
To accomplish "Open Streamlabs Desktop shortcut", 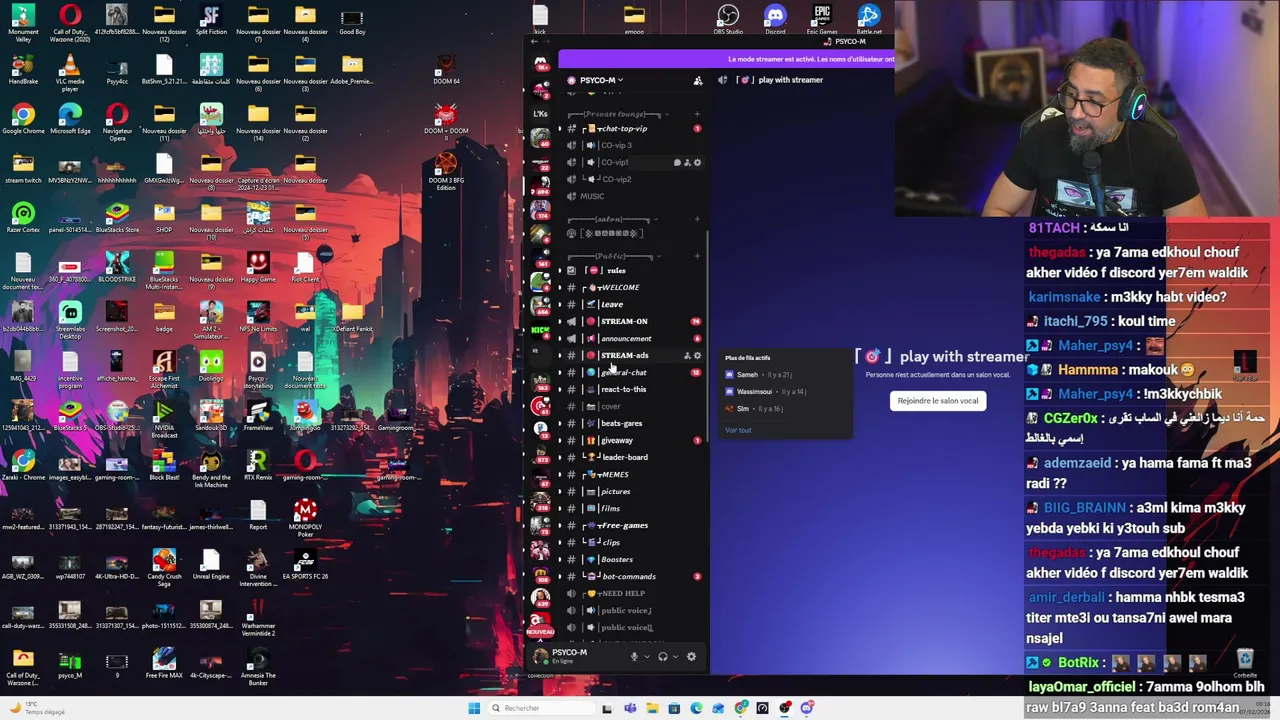I will tap(70, 320).
